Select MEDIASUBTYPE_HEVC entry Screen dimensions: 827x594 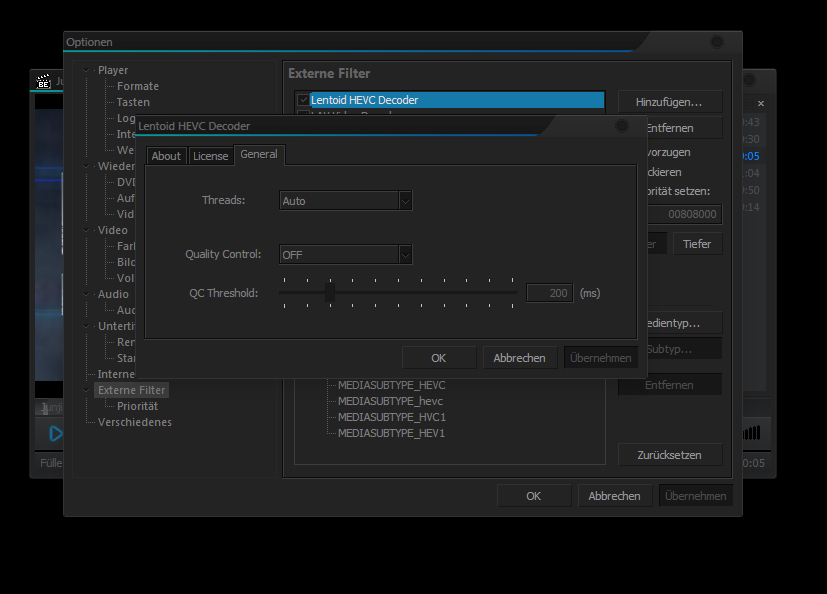coord(391,385)
